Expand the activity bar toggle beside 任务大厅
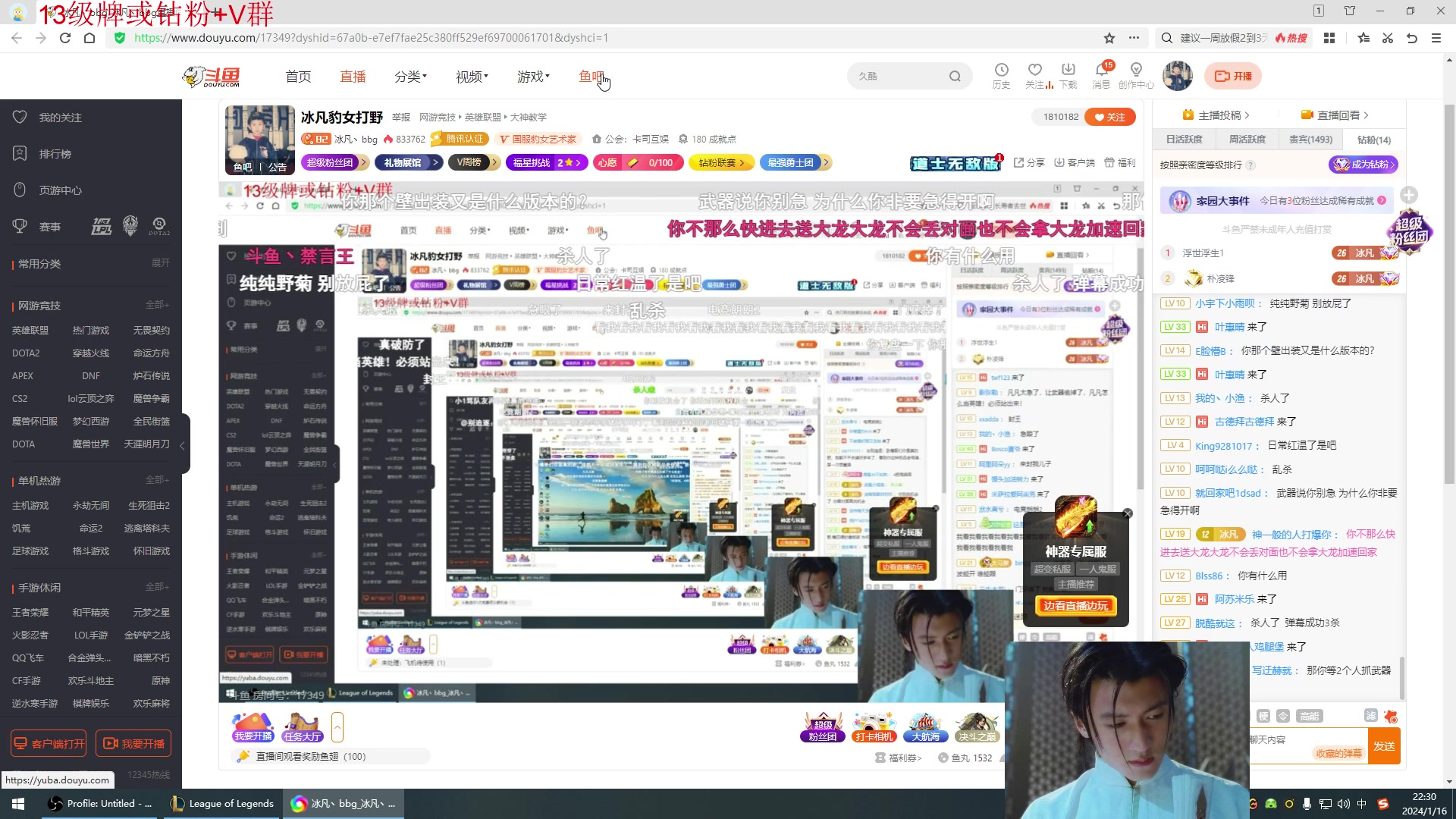This screenshot has width=1456, height=819. 337,727
